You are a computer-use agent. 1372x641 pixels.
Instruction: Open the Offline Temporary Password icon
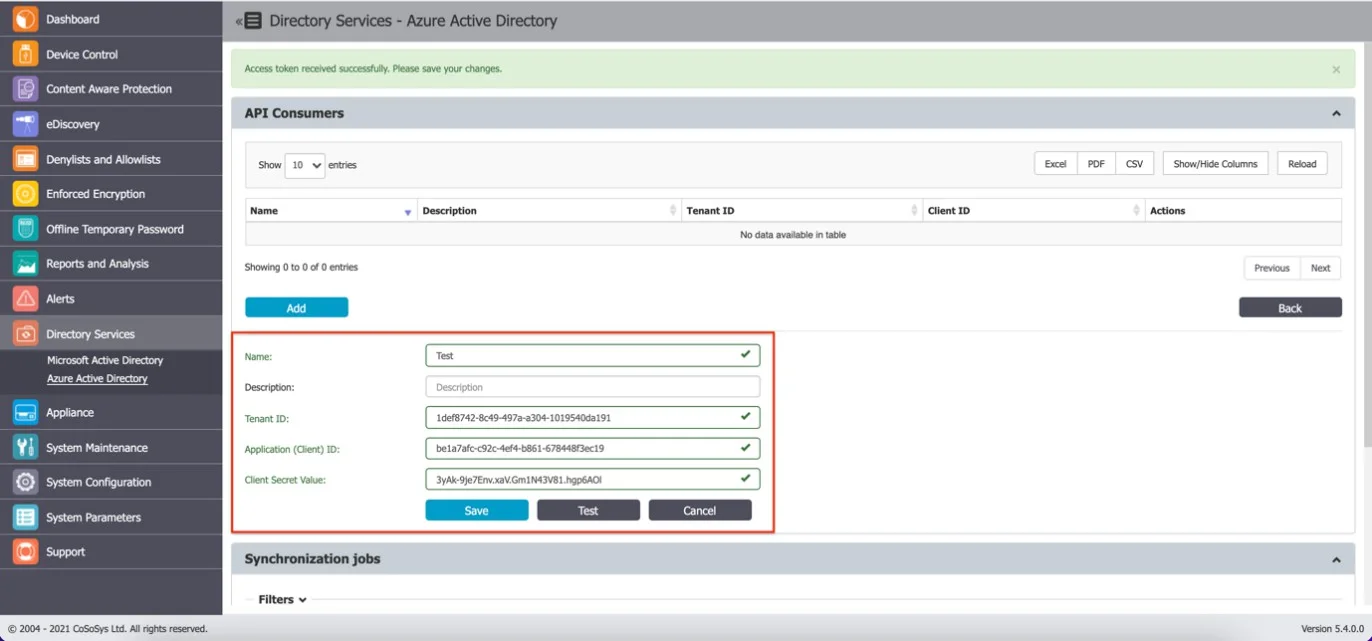[26, 229]
